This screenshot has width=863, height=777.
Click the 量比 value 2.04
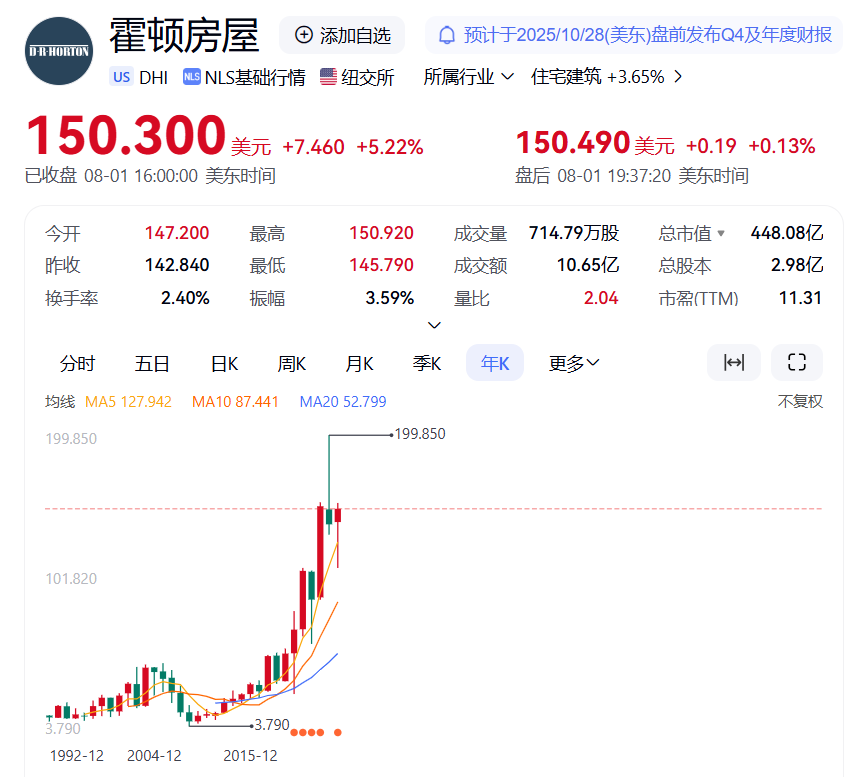tap(601, 298)
